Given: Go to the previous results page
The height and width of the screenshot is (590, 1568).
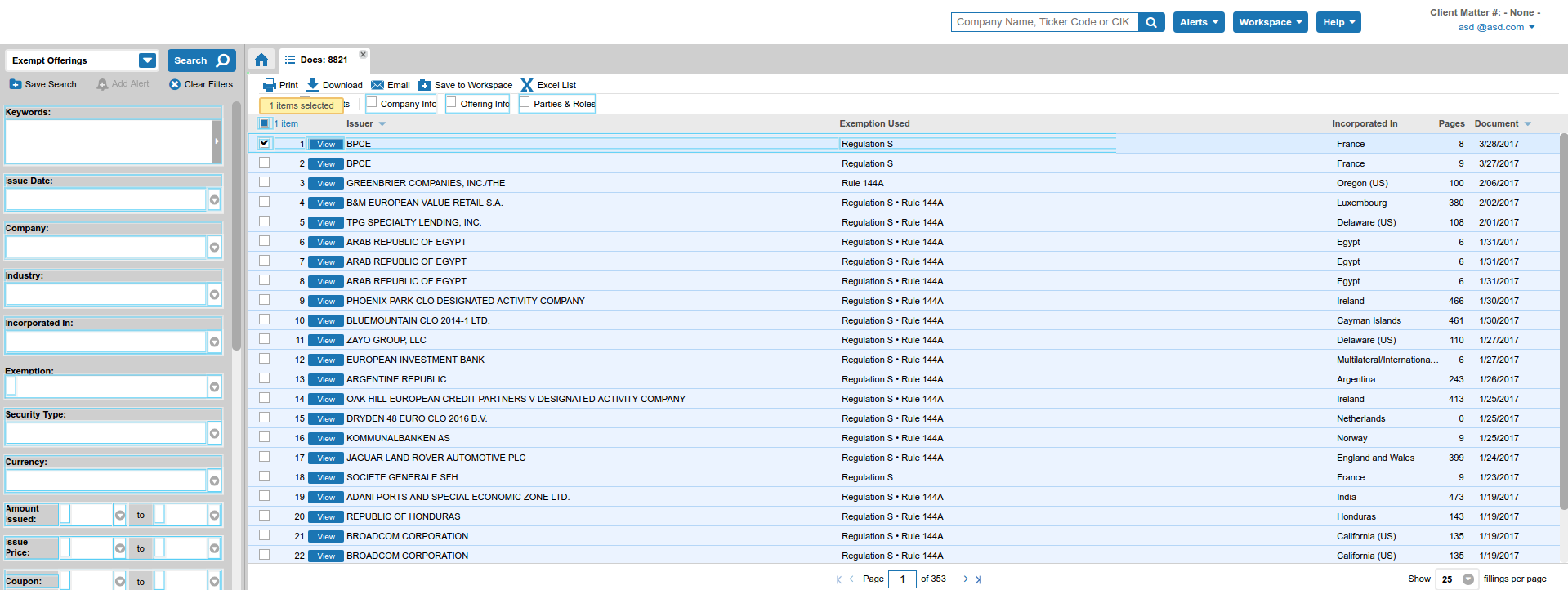Looking at the screenshot, I should click(851, 579).
